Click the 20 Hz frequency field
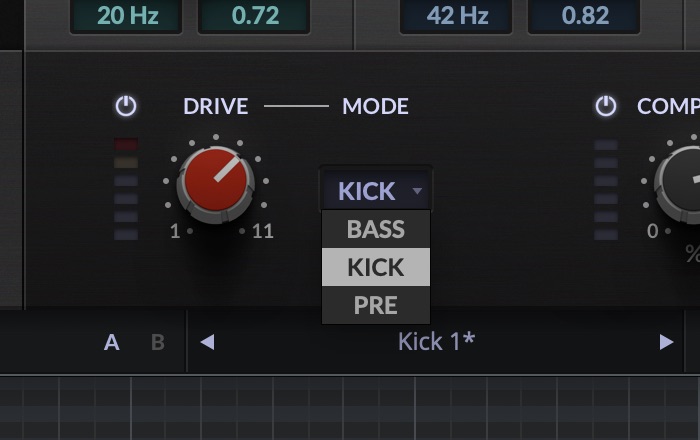The image size is (700, 440). tap(126, 17)
